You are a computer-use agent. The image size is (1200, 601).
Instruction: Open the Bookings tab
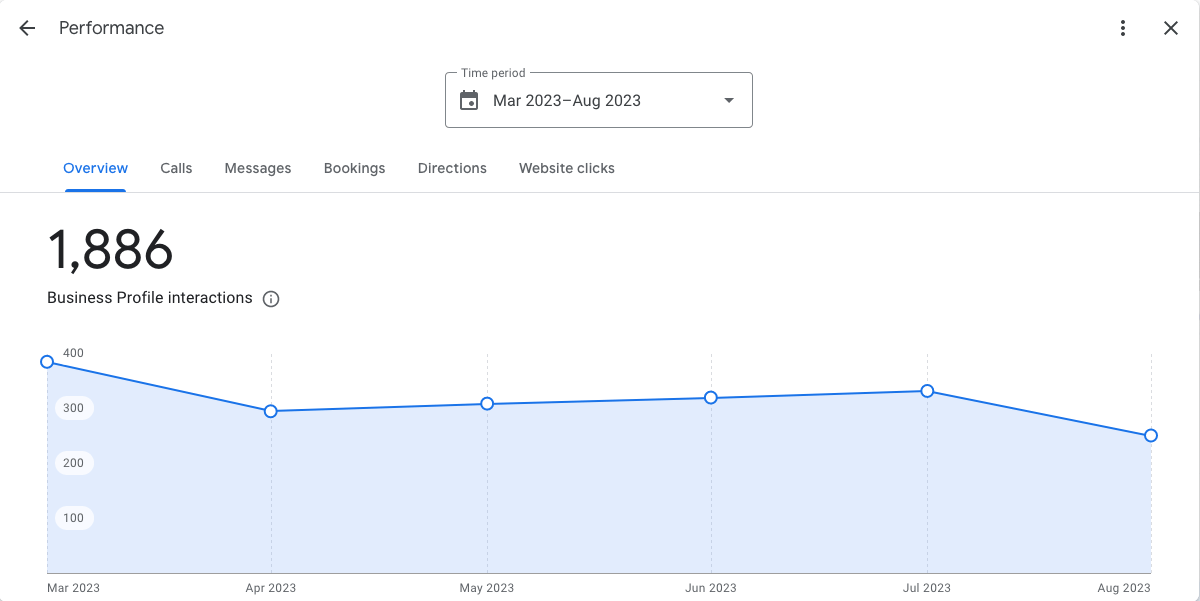point(355,168)
